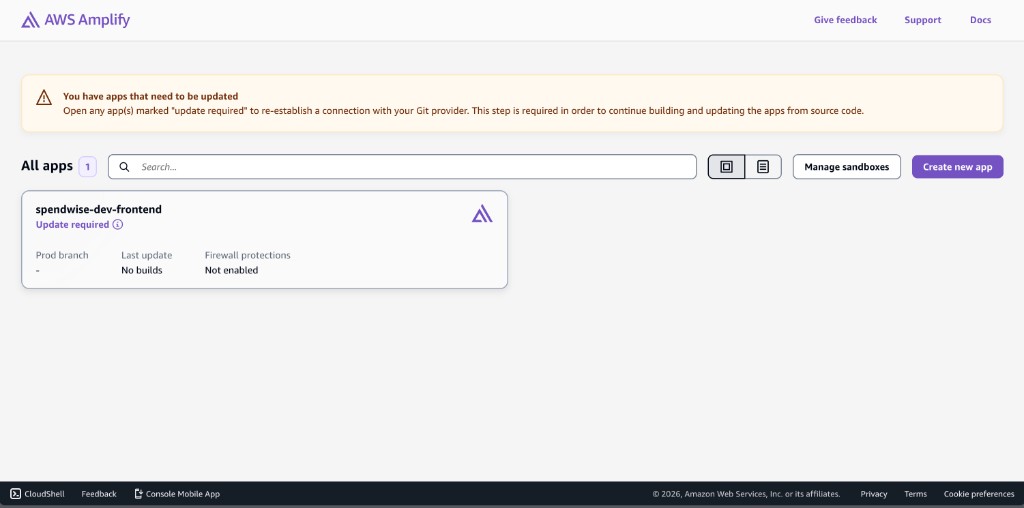Open the spendwise-dev-frontend app name
Viewport: 1024px width, 508px height.
point(99,210)
